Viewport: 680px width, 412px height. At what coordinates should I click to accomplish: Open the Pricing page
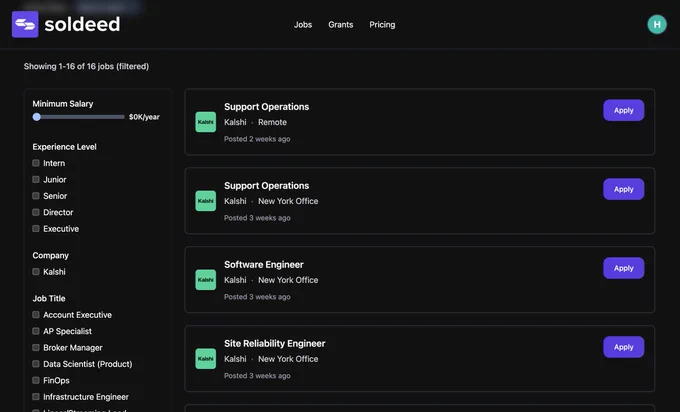(x=382, y=25)
